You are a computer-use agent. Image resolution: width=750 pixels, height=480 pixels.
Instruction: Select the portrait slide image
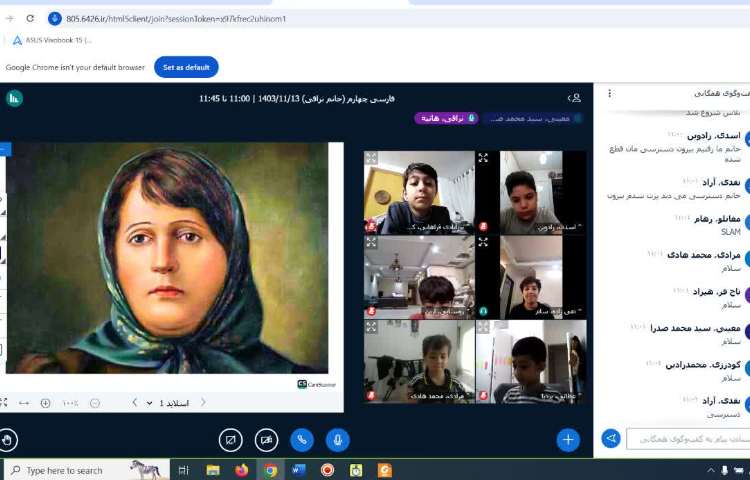pos(167,258)
